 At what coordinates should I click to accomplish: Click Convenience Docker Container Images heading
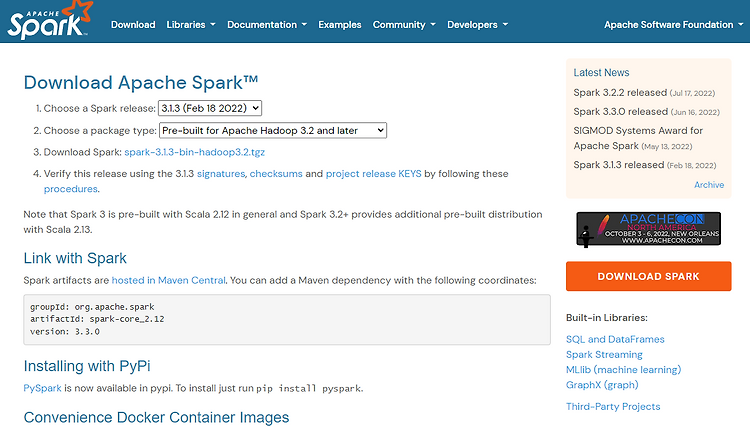pos(156,417)
